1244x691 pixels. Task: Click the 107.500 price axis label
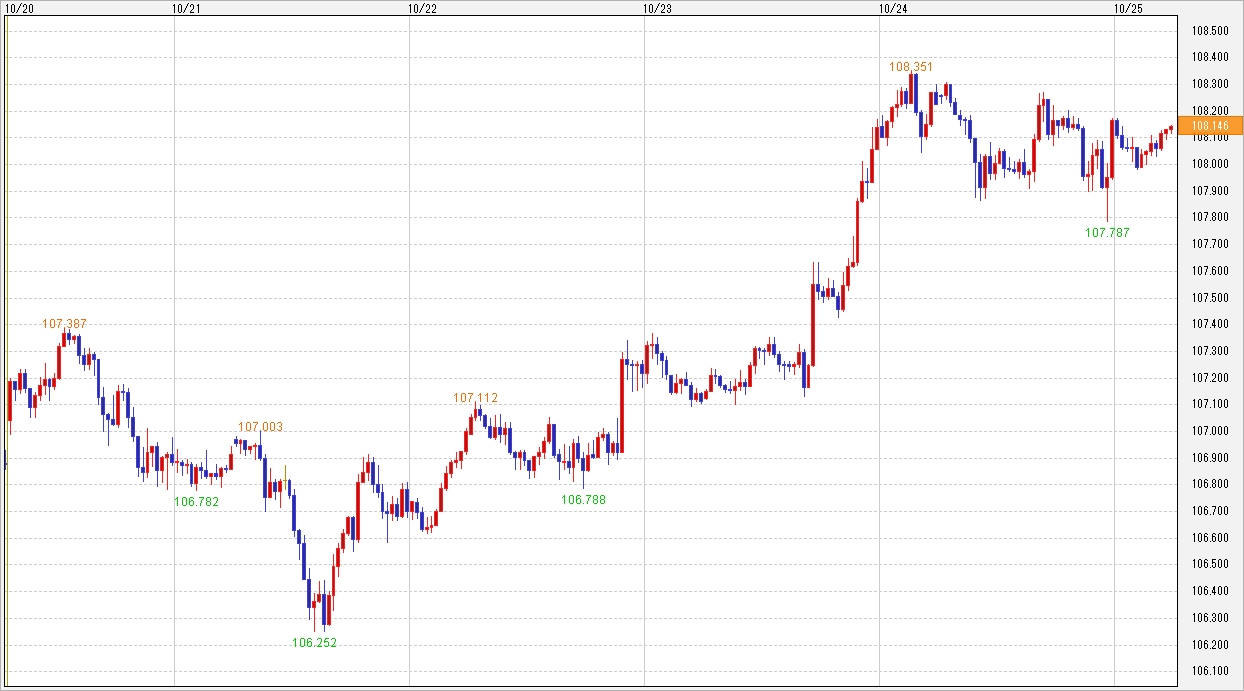(x=1209, y=298)
